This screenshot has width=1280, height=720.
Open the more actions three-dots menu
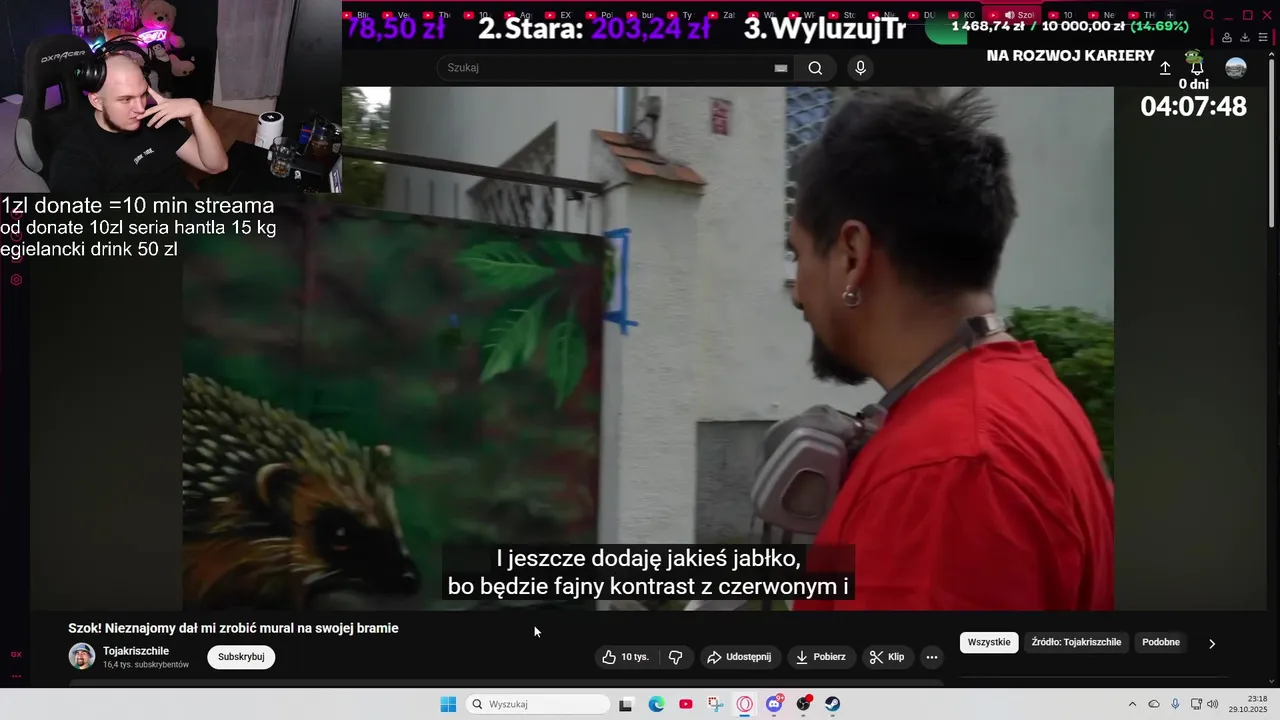point(932,657)
